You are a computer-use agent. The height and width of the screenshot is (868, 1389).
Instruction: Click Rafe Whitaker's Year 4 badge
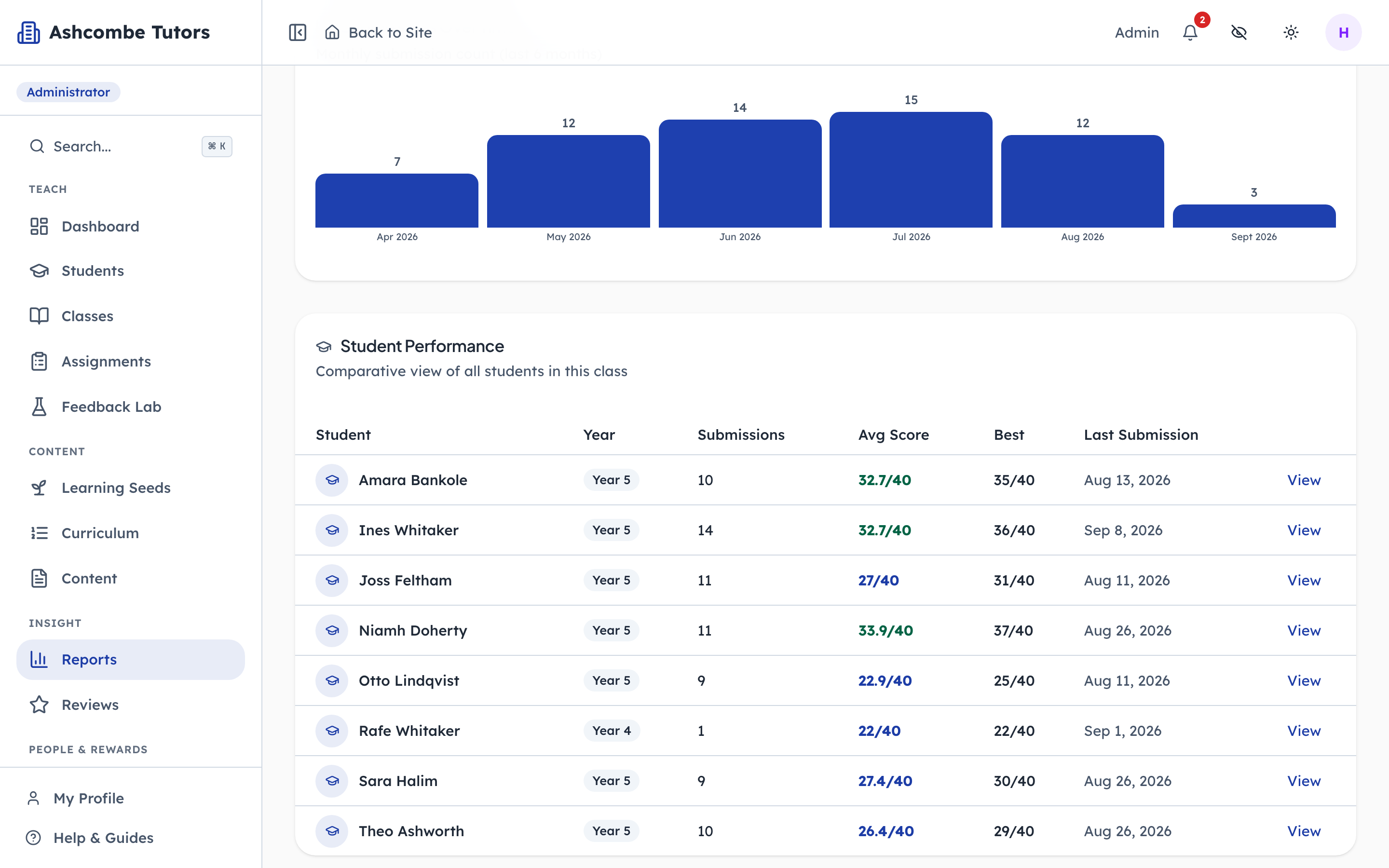pos(611,730)
